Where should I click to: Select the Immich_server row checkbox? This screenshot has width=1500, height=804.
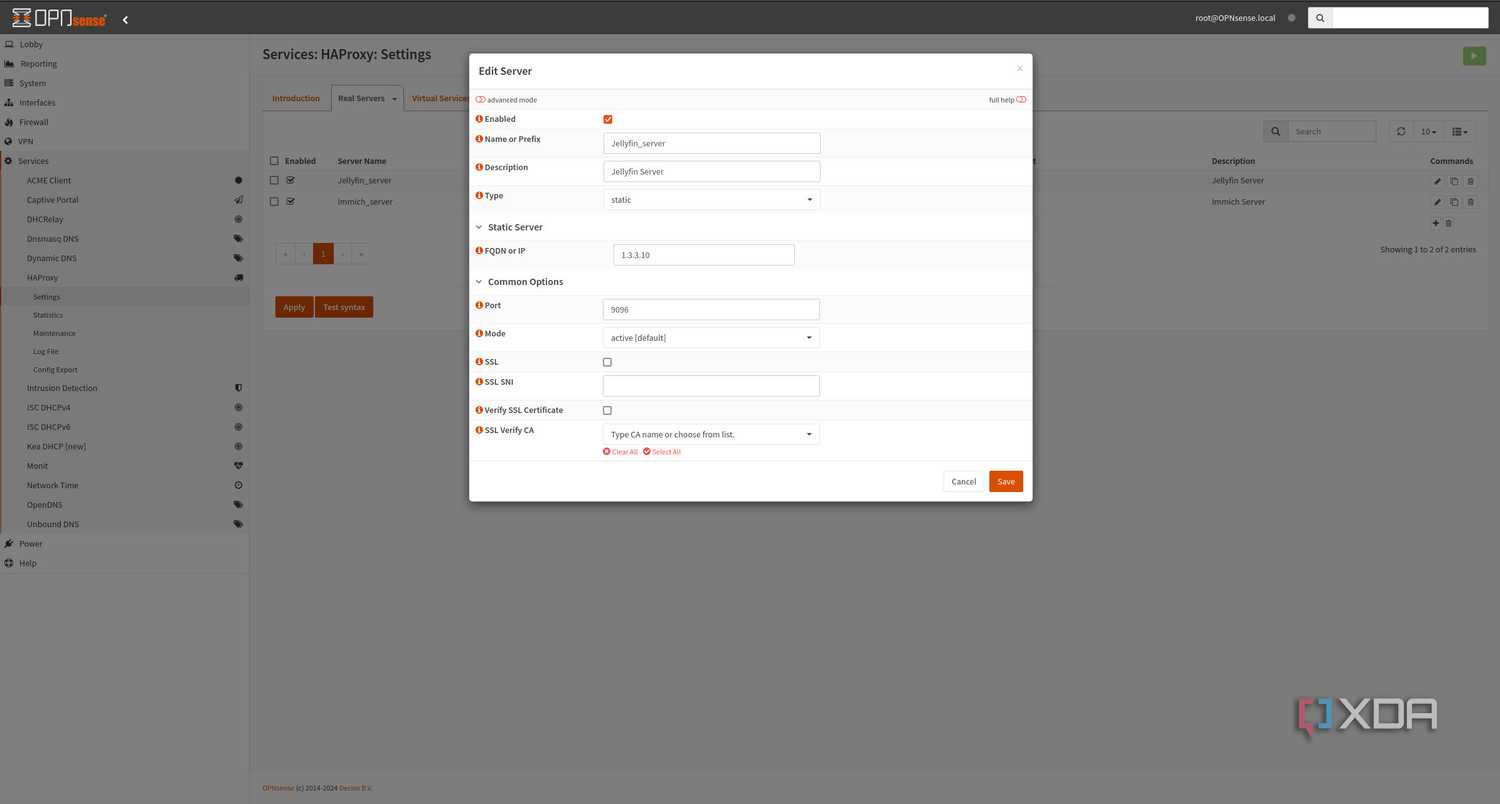point(274,202)
